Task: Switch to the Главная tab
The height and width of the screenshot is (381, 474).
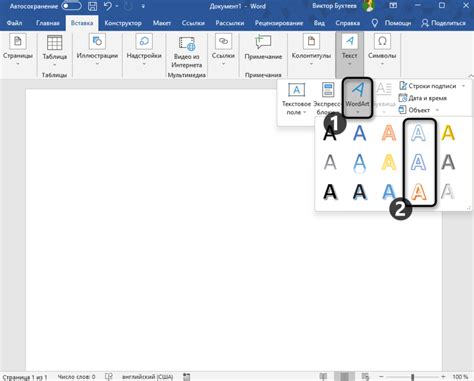Action: 48,23
